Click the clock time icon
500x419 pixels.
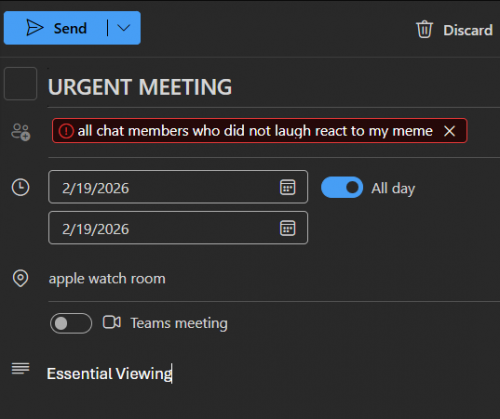click(21, 187)
